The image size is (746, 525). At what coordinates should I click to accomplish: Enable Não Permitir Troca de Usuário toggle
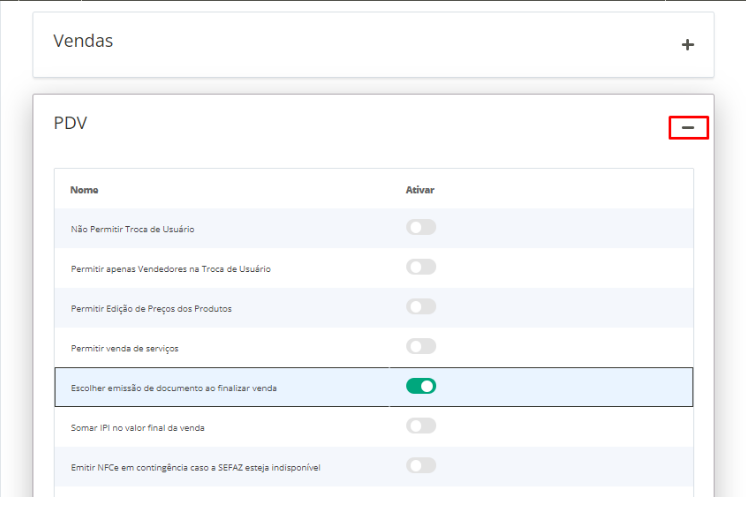tap(421, 228)
